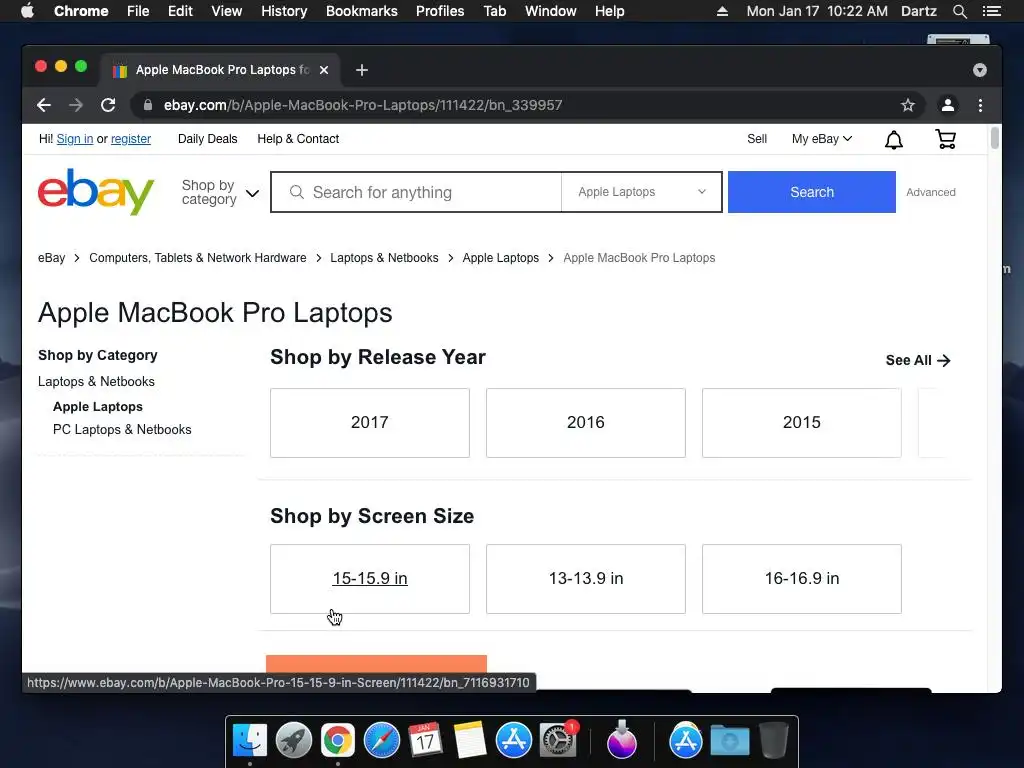Open the Window menu
Viewport: 1024px width, 768px height.
[x=551, y=11]
